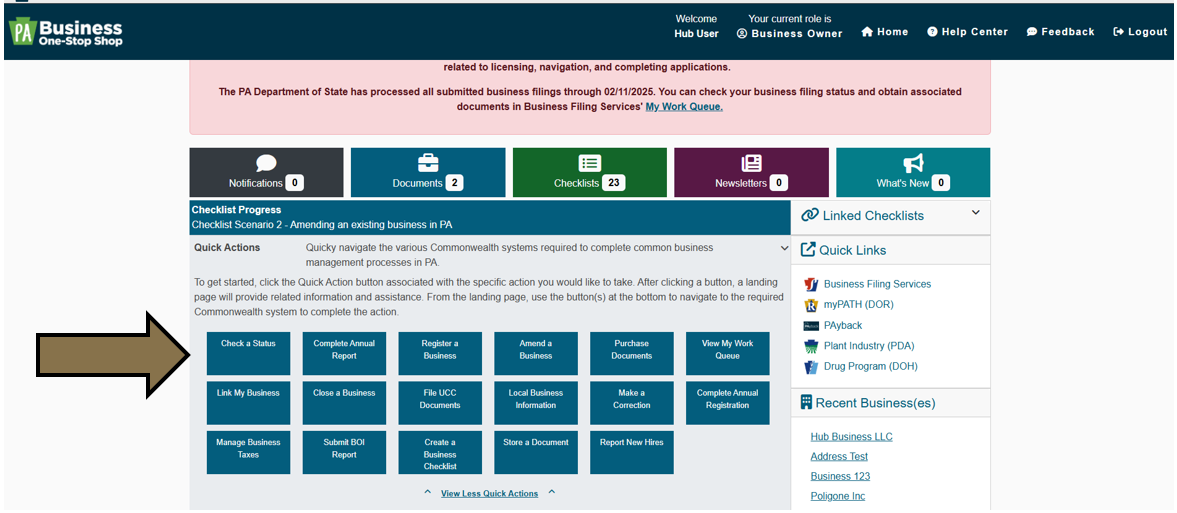Click the Checklist Scenario 2 progress title
The image size is (1177, 513).
pyautogui.click(x=322, y=224)
